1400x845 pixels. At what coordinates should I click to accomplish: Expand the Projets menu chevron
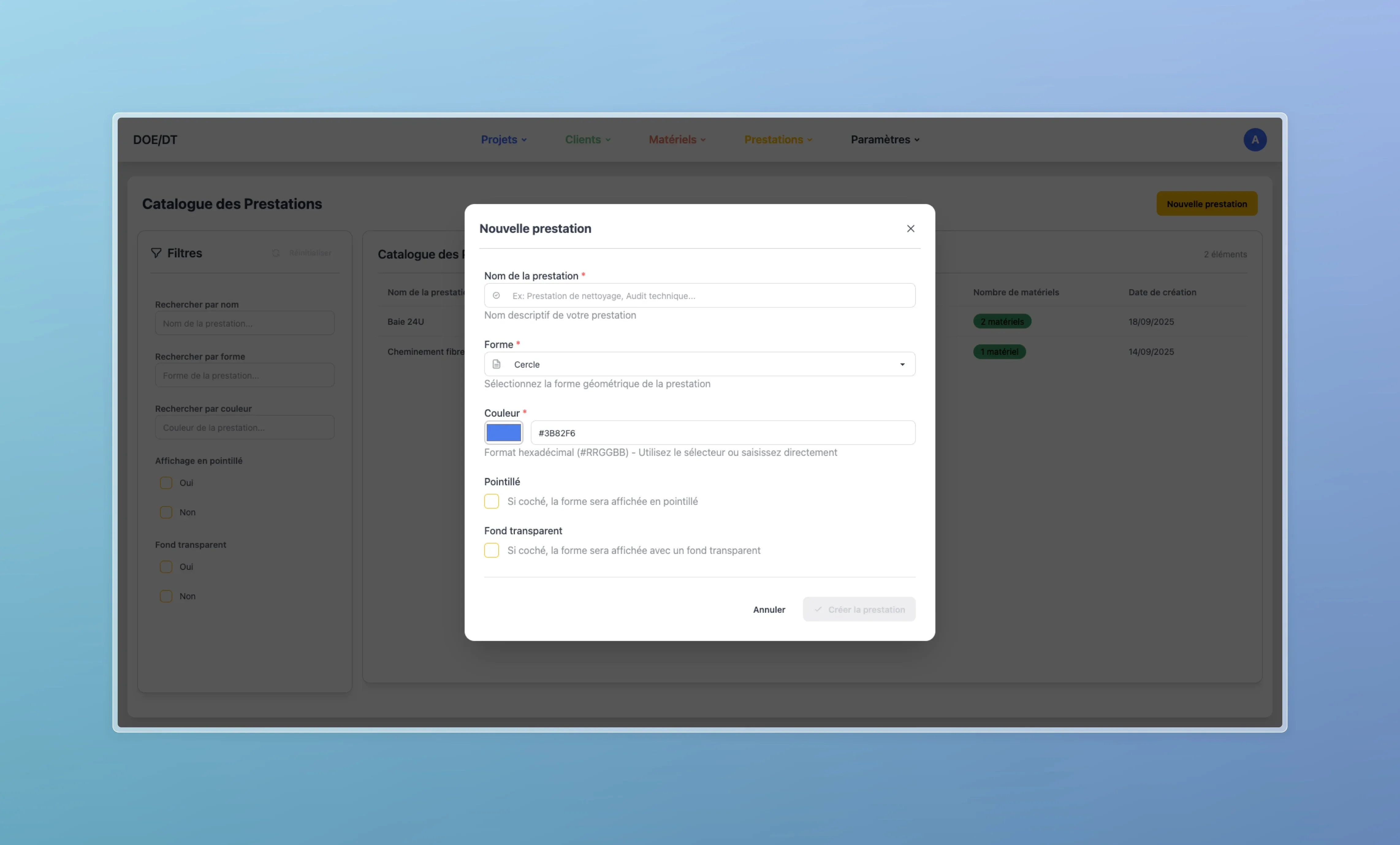tap(524, 140)
